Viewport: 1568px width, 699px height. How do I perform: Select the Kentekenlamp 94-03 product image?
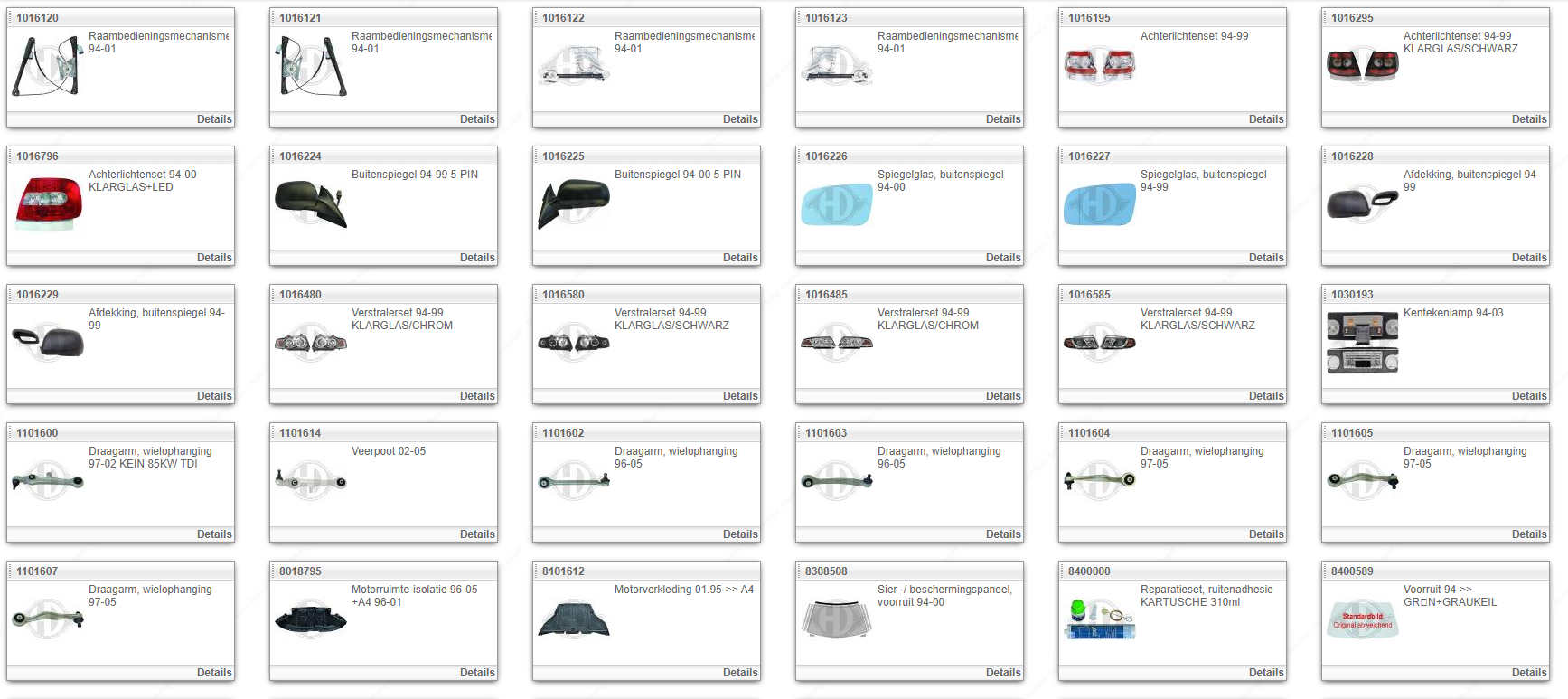point(1362,343)
